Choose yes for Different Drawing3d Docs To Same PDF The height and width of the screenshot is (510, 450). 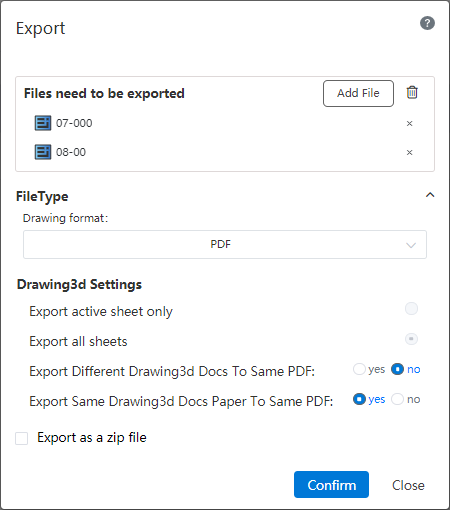point(359,369)
